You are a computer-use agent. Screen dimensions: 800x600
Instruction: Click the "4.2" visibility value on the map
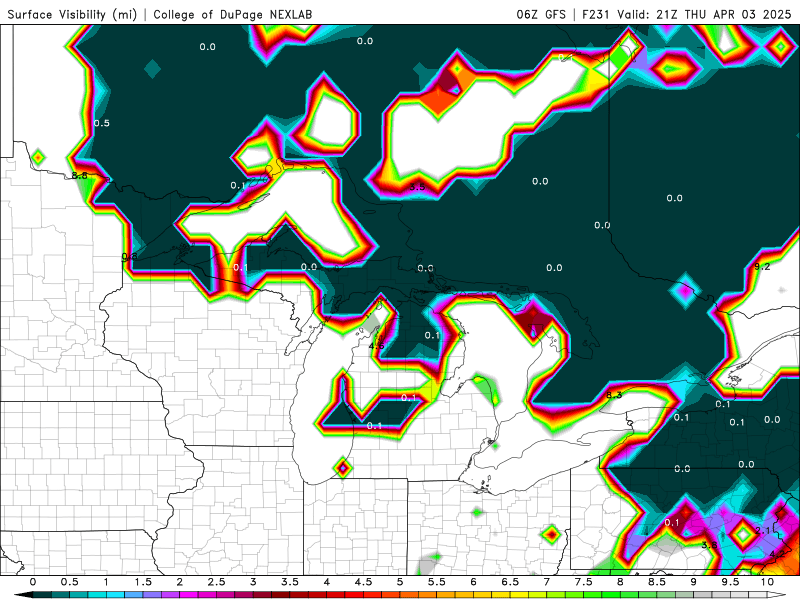(778, 554)
